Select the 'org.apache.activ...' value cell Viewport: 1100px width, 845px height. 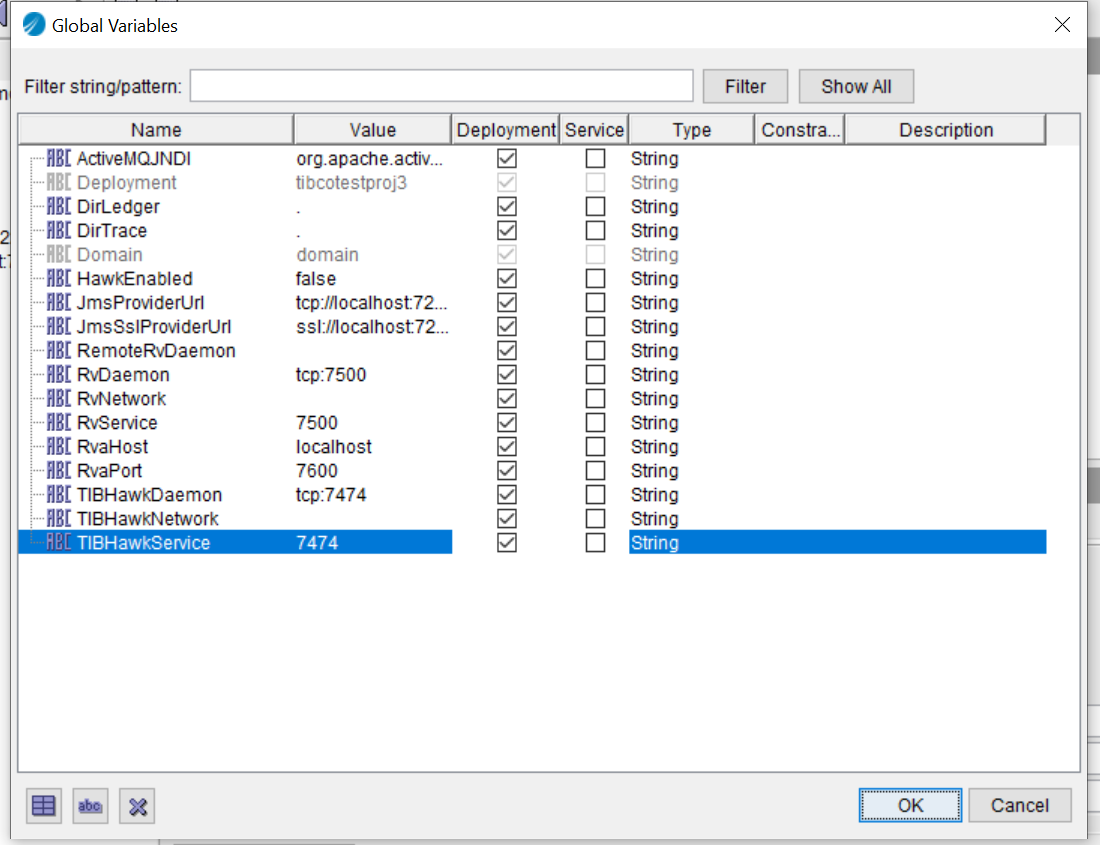coord(369,158)
